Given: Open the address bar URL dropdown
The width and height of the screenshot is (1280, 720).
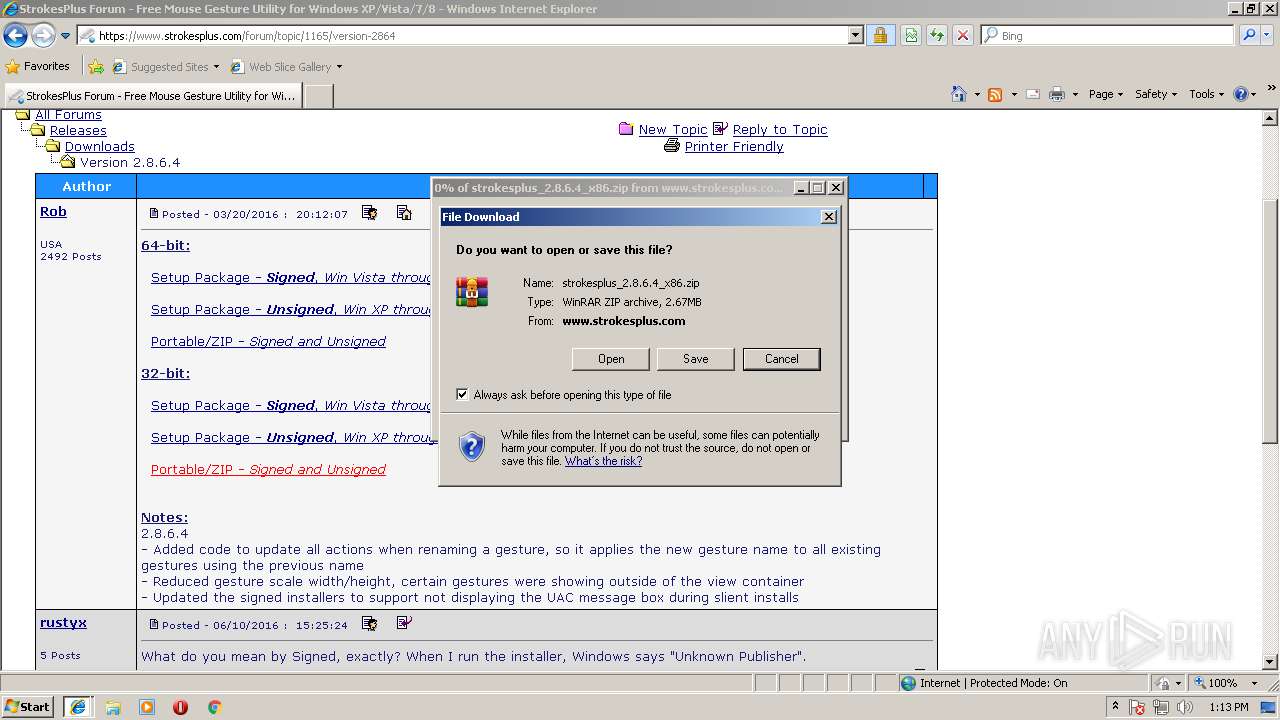Looking at the screenshot, I should [x=856, y=36].
